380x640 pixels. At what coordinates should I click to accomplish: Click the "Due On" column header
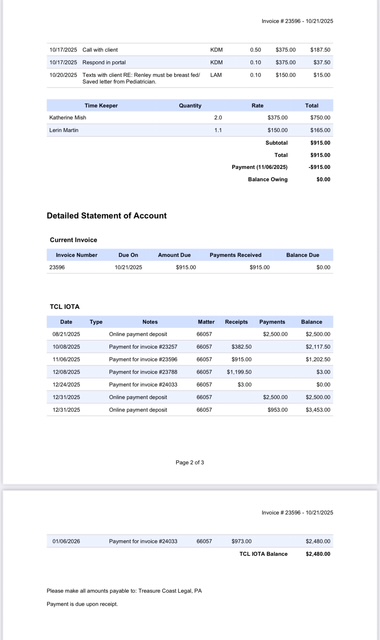click(x=128, y=255)
